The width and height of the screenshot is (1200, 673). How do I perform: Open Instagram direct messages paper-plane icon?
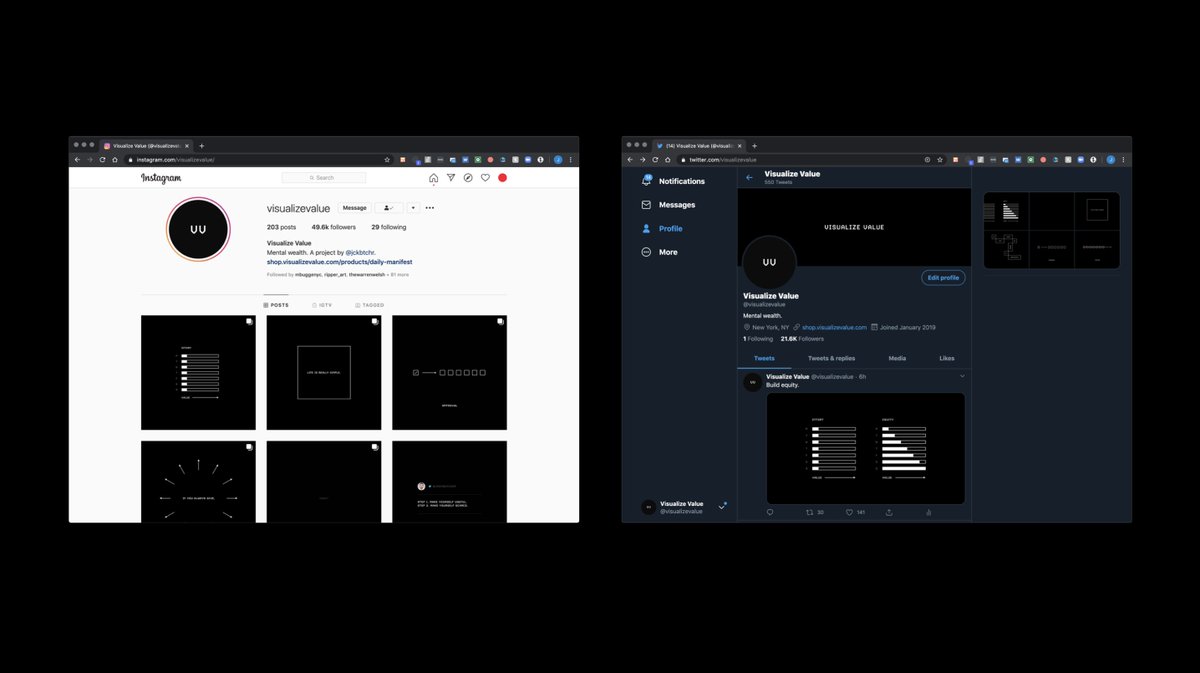[x=451, y=178]
